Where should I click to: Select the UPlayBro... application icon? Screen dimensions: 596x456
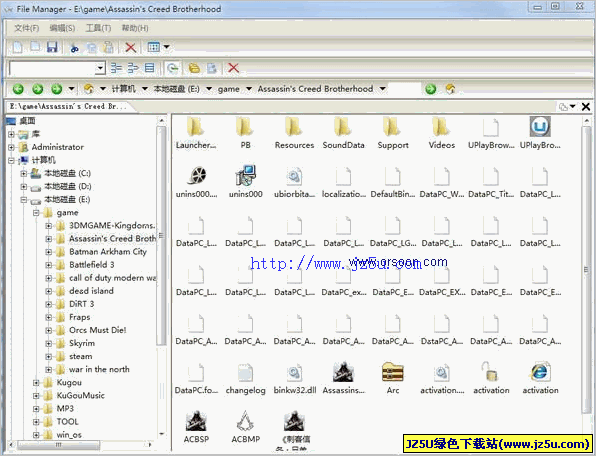click(540, 132)
